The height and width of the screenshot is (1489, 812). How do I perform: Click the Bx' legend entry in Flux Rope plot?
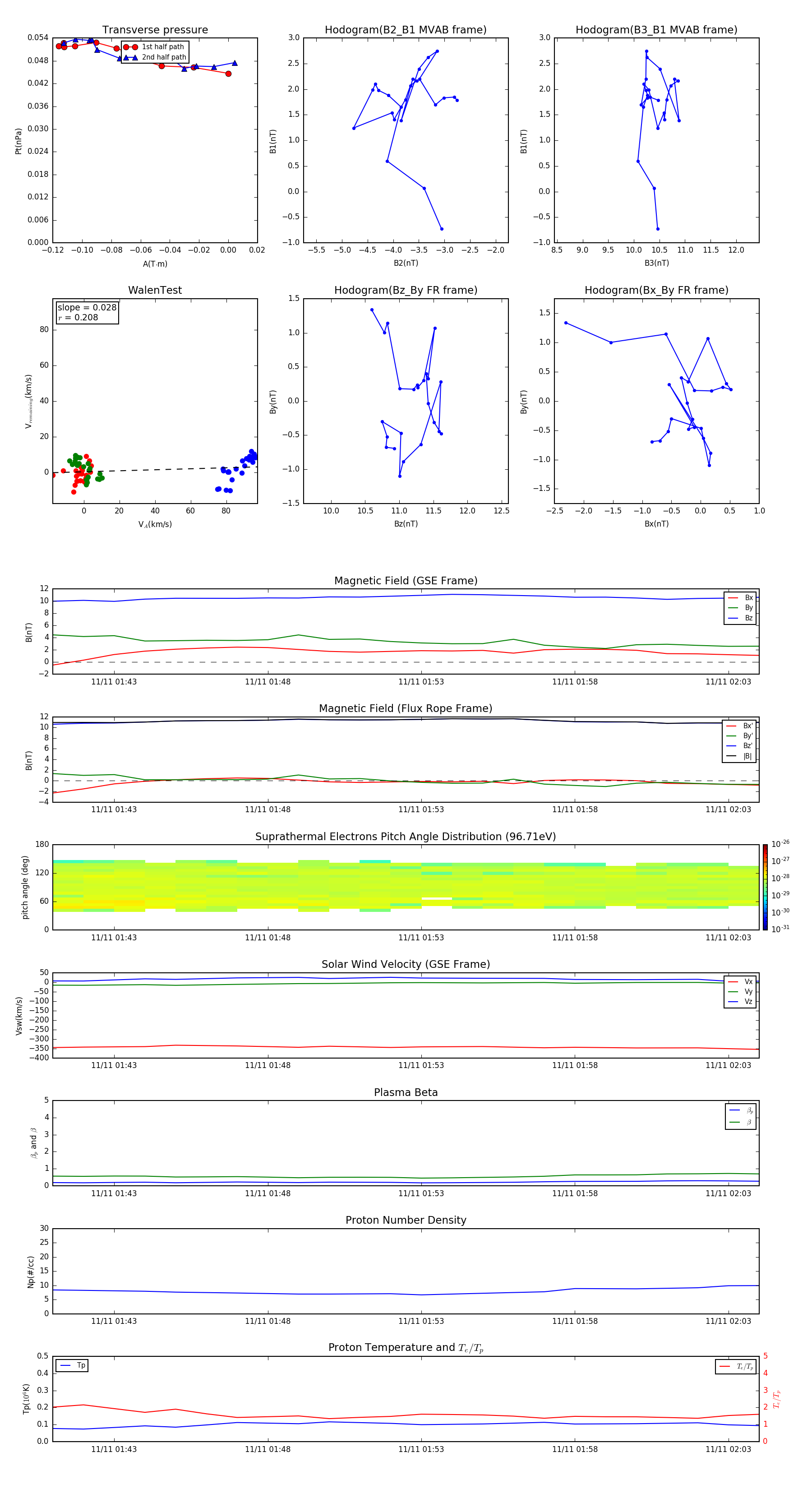[739, 726]
